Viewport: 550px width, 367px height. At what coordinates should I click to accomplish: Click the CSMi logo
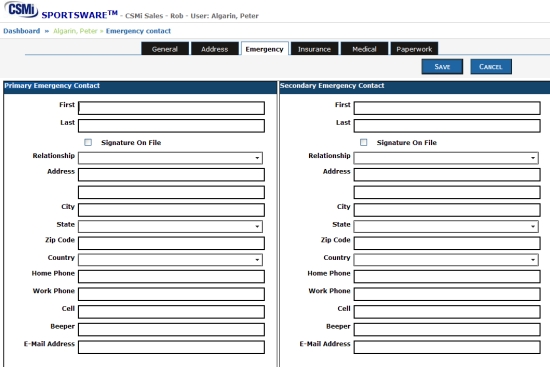click(x=21, y=9)
